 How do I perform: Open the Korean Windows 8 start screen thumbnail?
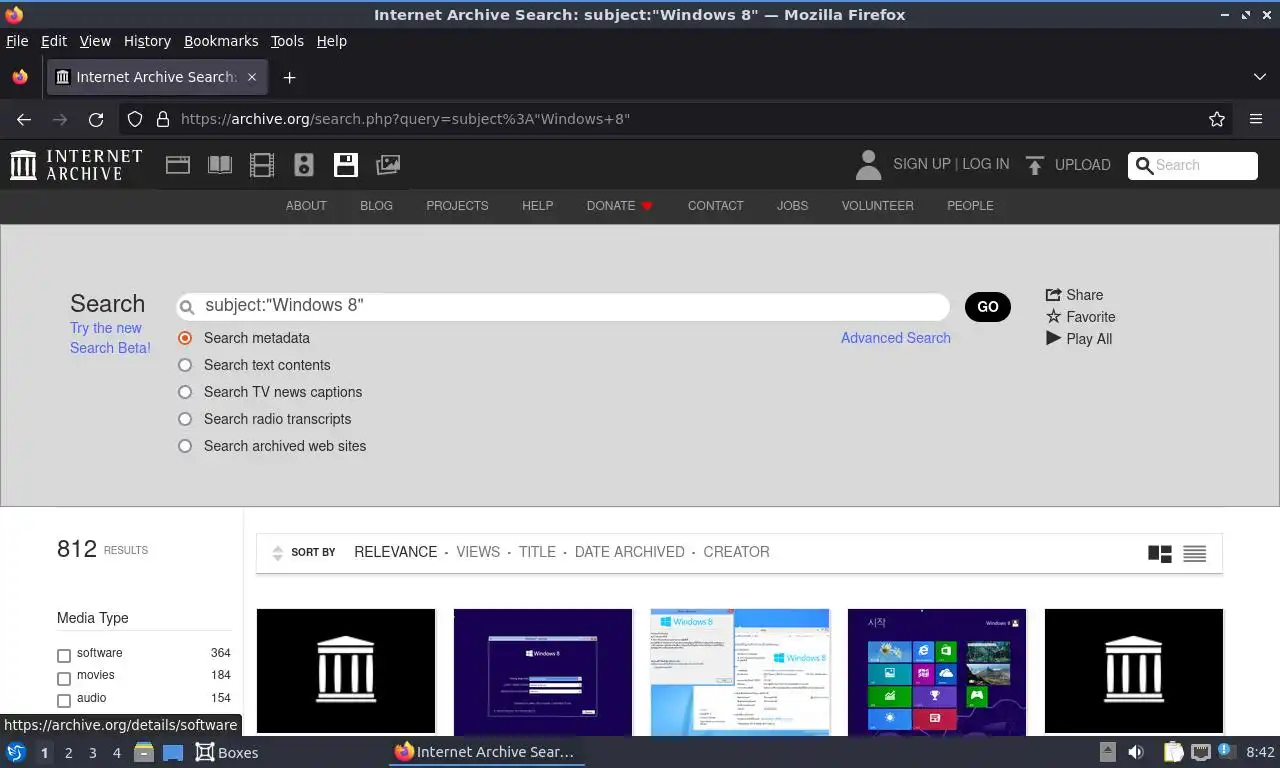pyautogui.click(x=937, y=671)
